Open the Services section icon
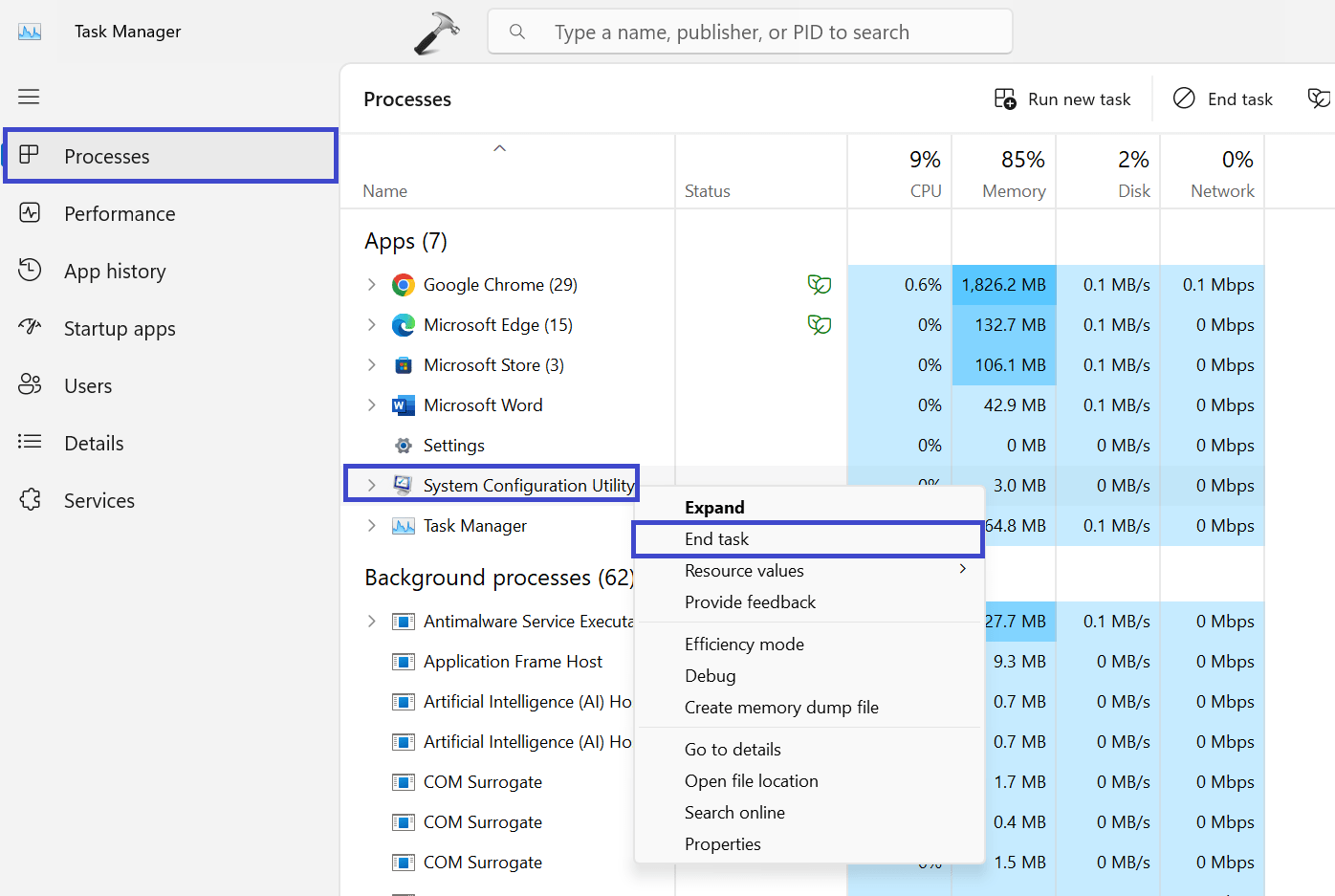Viewport: 1335px width, 896px height. (x=30, y=500)
